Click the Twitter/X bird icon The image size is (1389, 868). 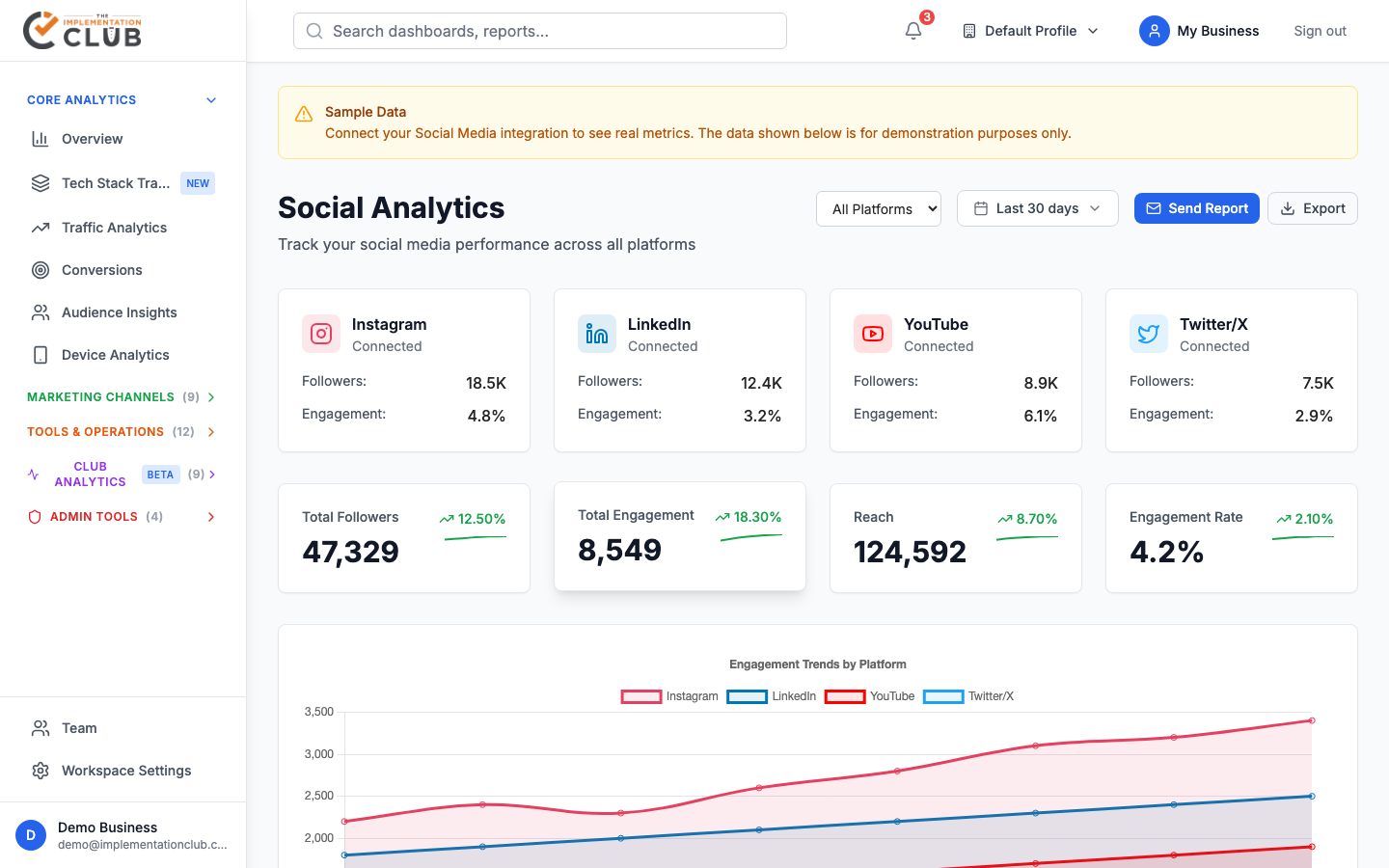click(1149, 334)
